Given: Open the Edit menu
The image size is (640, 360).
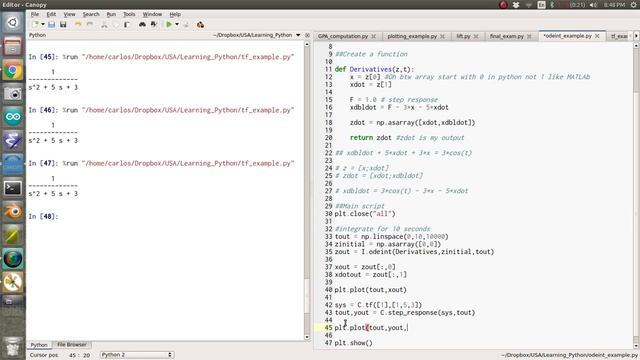Looking at the screenshot, I should [x=51, y=14].
